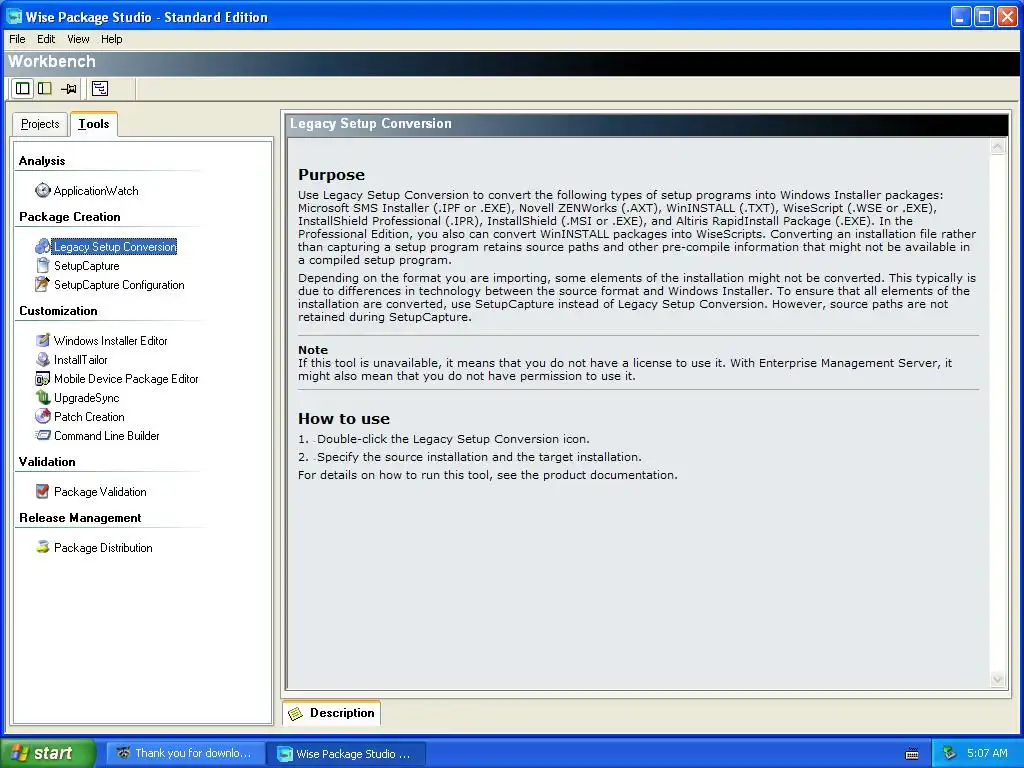Click the UpgradeSync icon
The image size is (1024, 768).
(x=42, y=397)
